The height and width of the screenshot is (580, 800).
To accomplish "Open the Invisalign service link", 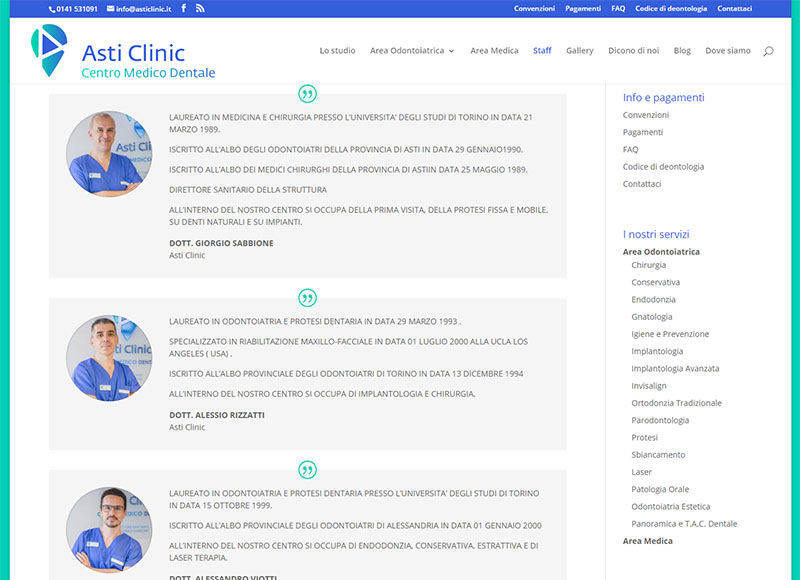I will (x=648, y=386).
